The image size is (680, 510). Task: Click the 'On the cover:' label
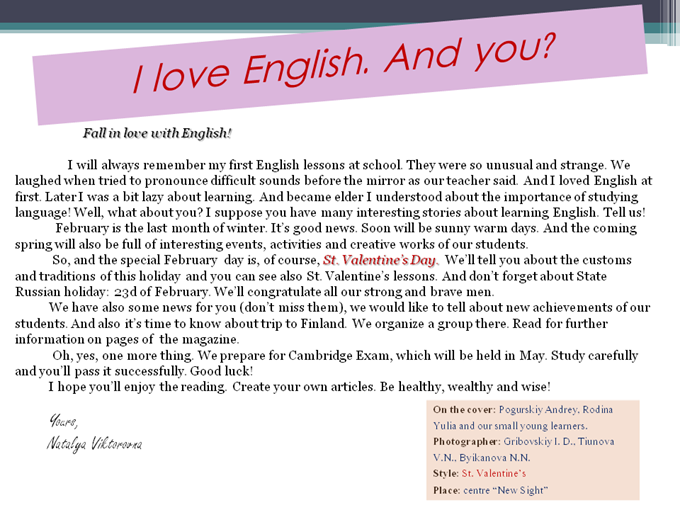[x=464, y=409]
